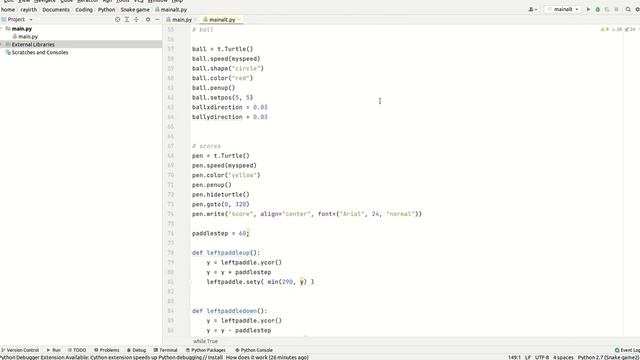Click Select Opened File target icon
Screen dimensions: 640x360
[118, 19]
